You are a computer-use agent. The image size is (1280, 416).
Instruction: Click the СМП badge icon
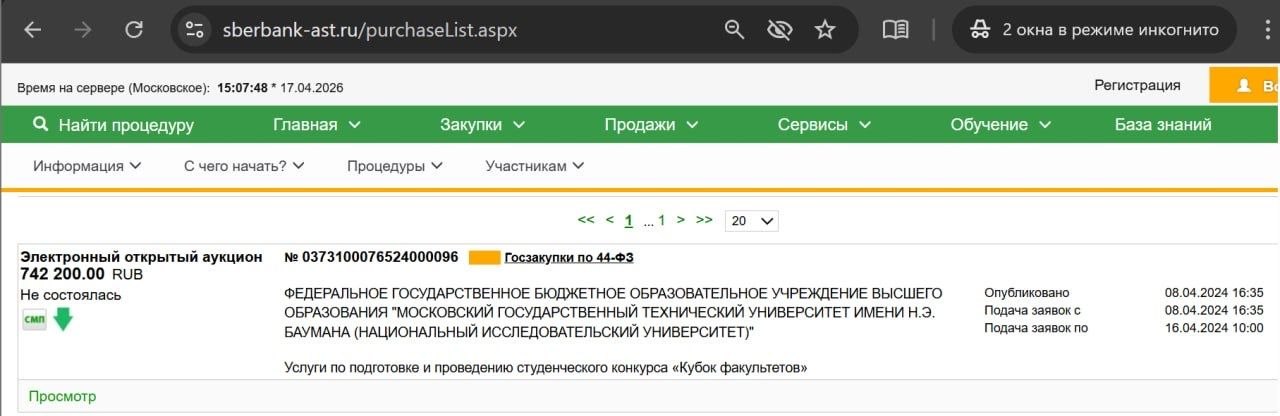click(x=34, y=319)
